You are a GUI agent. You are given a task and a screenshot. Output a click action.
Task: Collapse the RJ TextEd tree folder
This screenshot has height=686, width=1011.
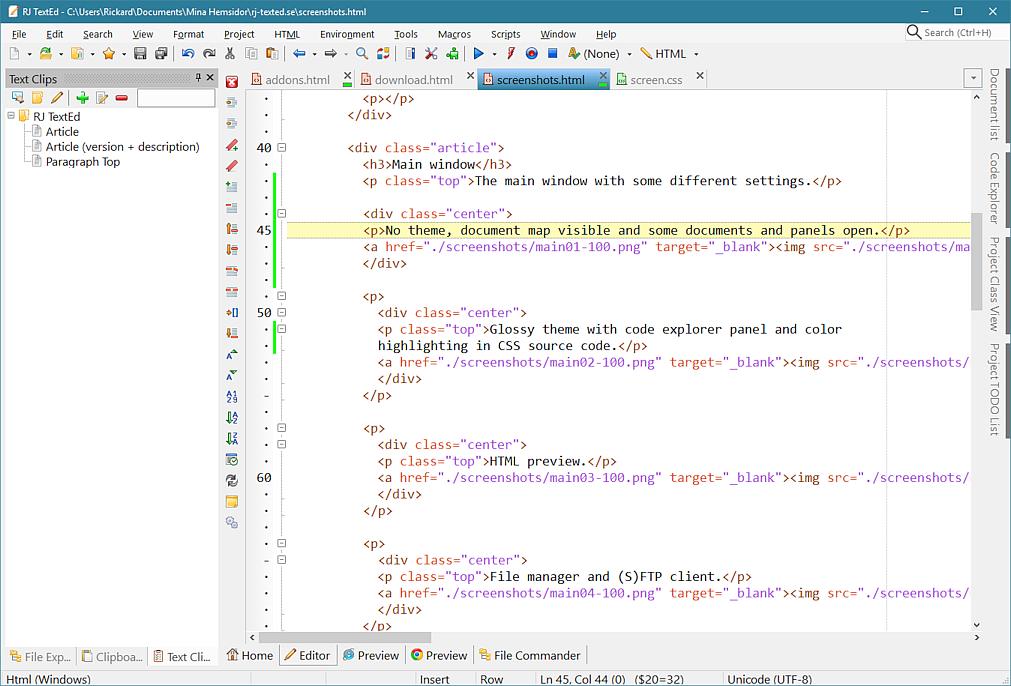click(11, 116)
